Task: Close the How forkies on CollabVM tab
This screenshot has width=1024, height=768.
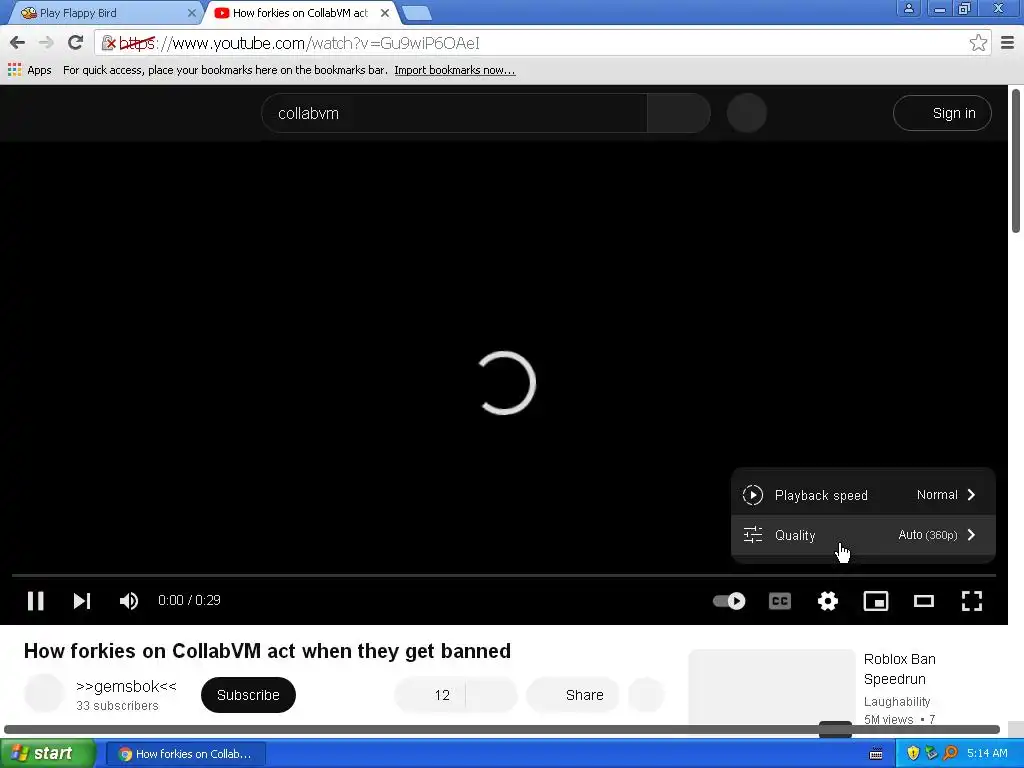Action: pos(385,13)
